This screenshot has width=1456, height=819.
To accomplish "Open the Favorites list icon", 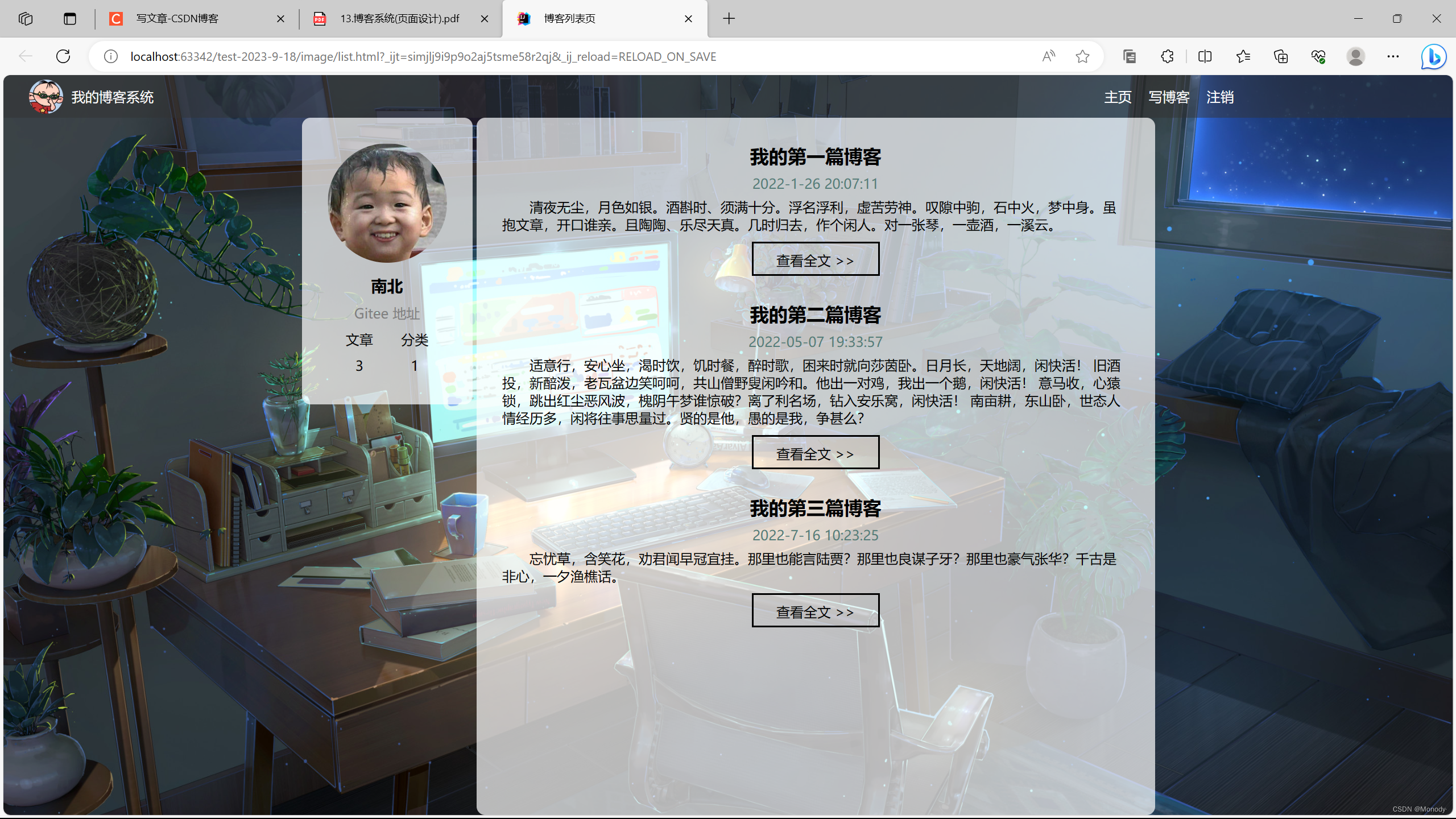I will click(x=1243, y=56).
